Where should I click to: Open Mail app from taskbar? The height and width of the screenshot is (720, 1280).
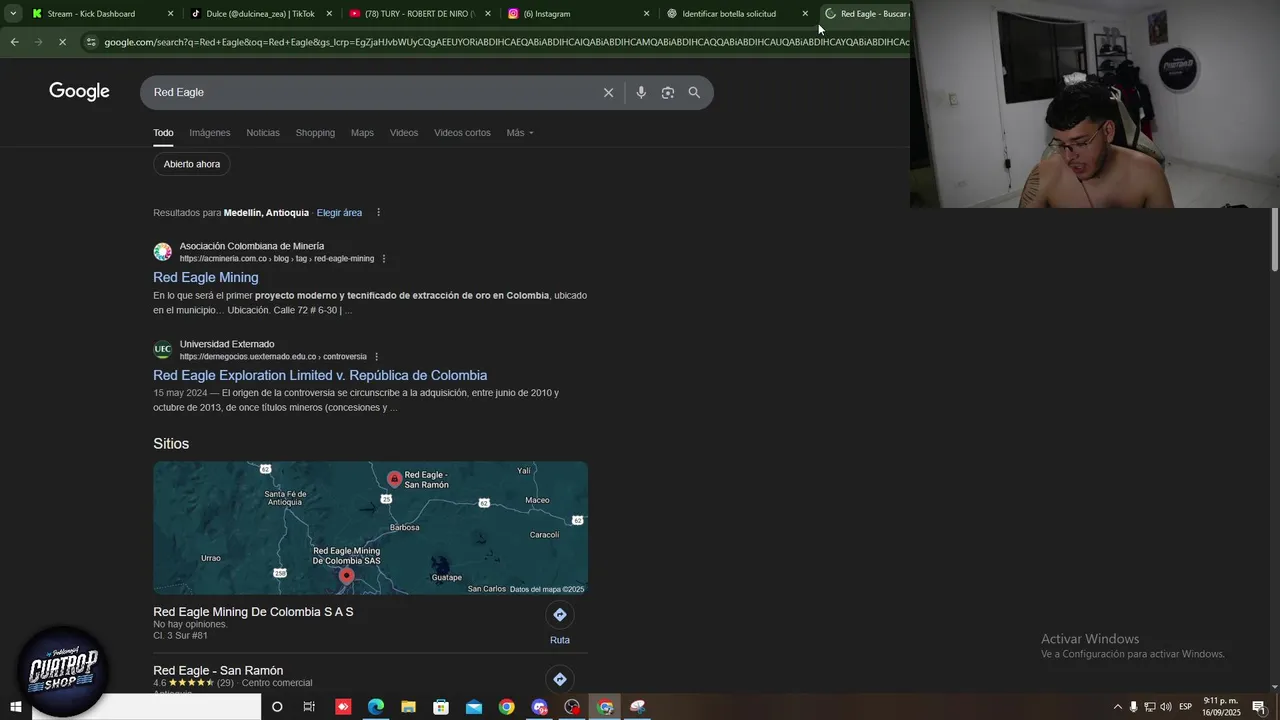tap(474, 707)
